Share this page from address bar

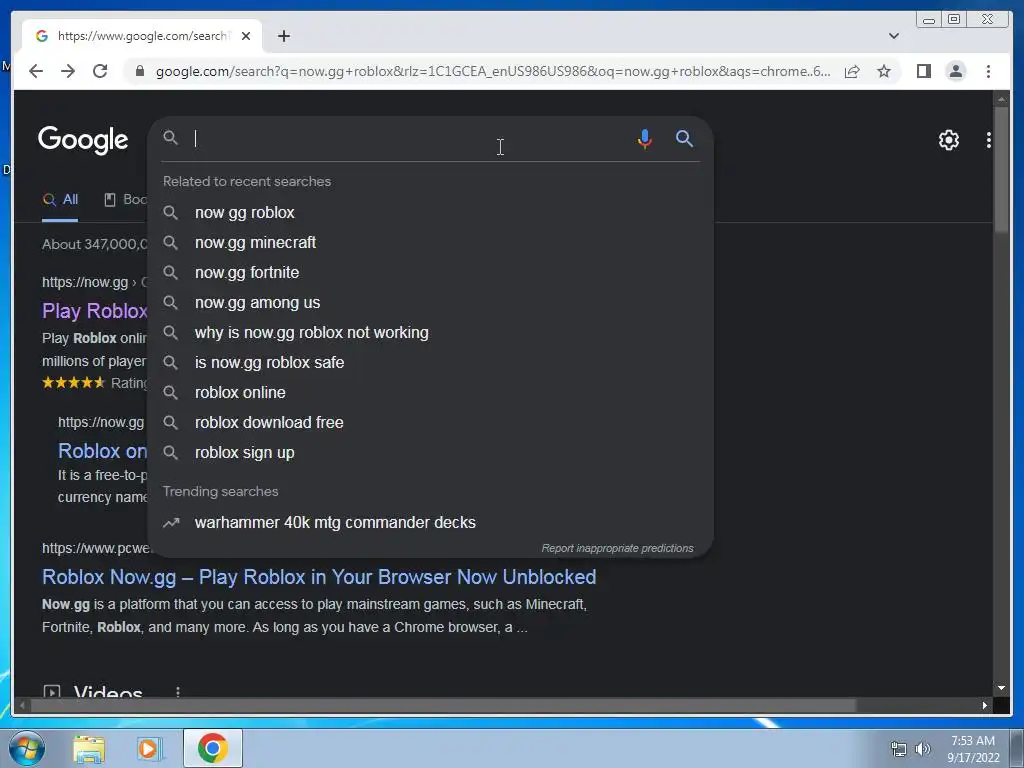pyautogui.click(x=852, y=71)
